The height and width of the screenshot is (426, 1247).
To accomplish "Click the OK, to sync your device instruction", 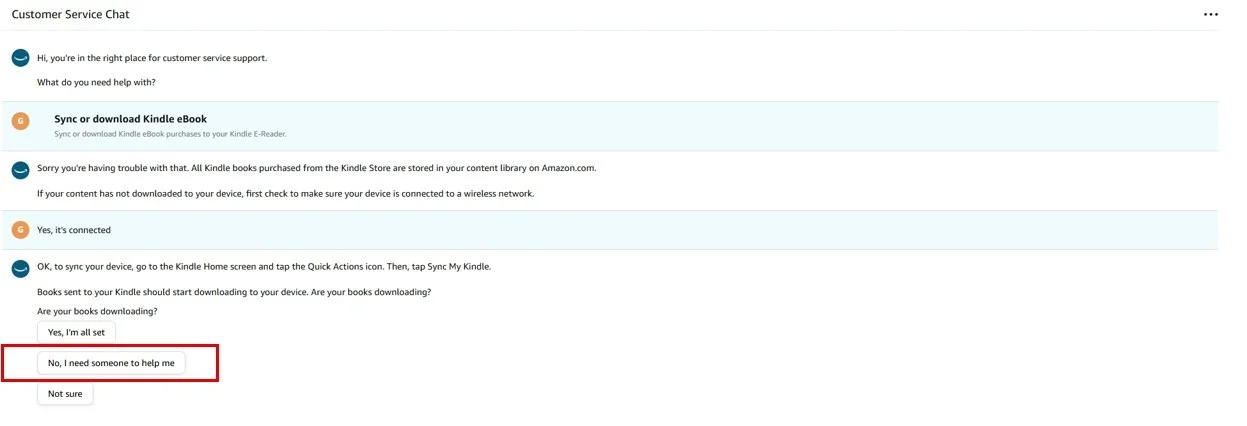I will [x=264, y=267].
